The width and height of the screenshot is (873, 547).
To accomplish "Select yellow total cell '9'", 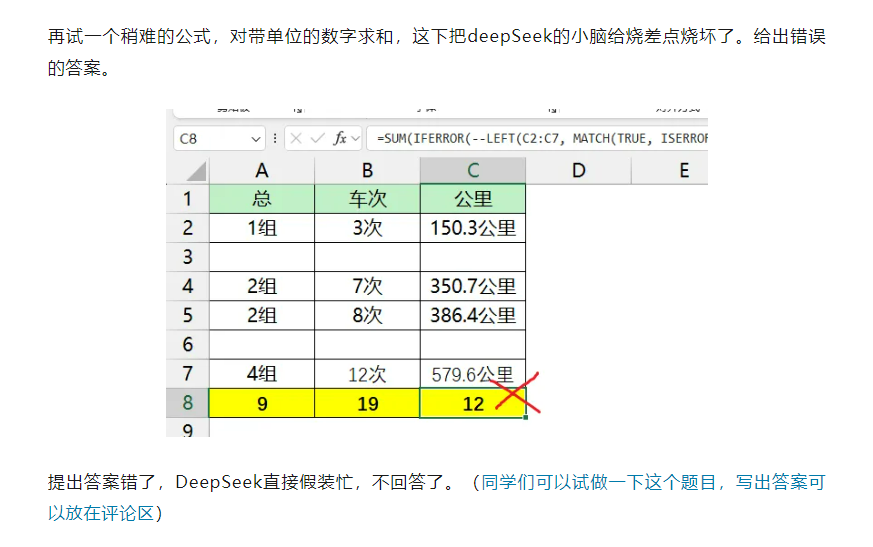I will (262, 403).
